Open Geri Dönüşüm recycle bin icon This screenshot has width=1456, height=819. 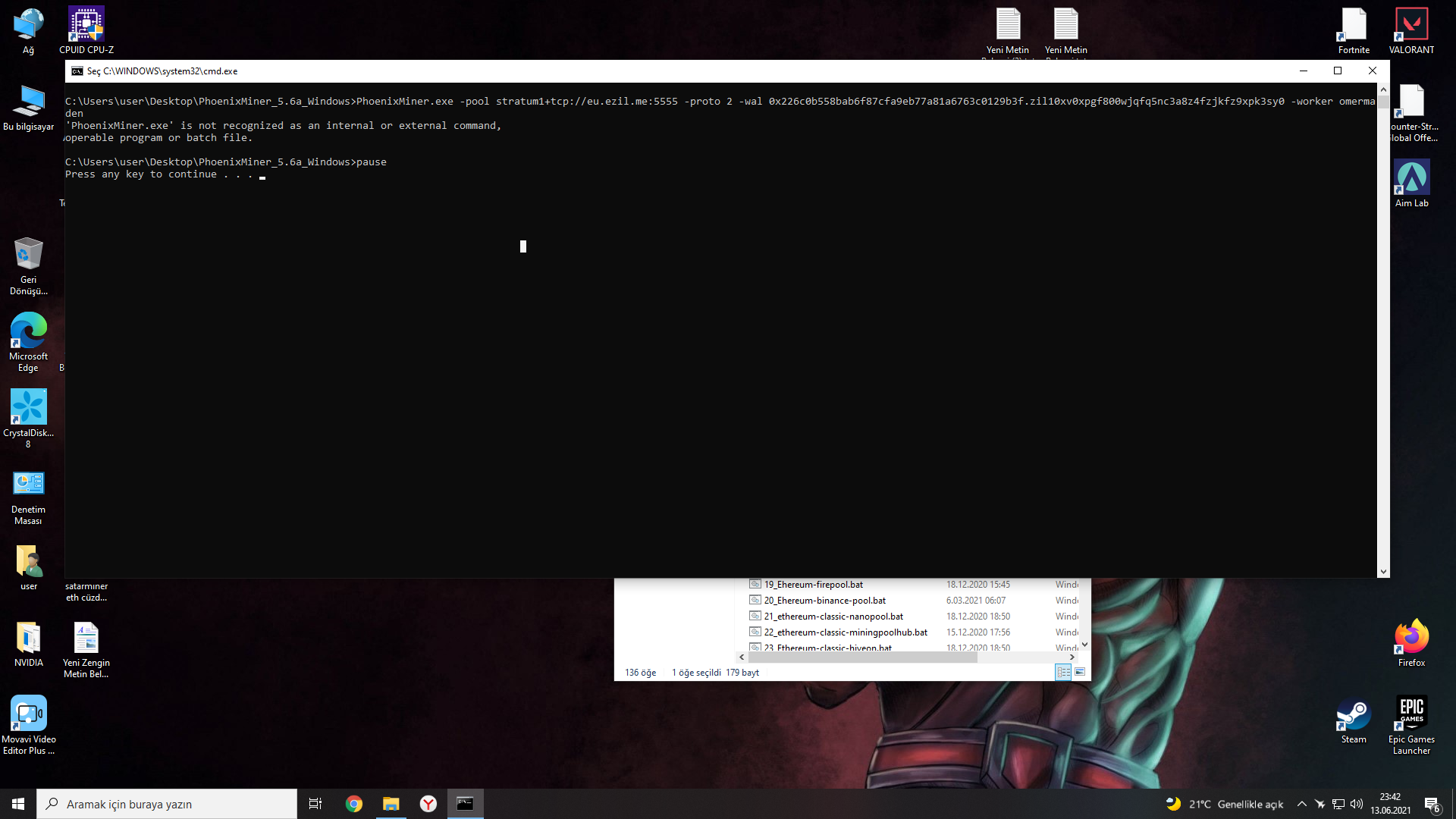(29, 266)
